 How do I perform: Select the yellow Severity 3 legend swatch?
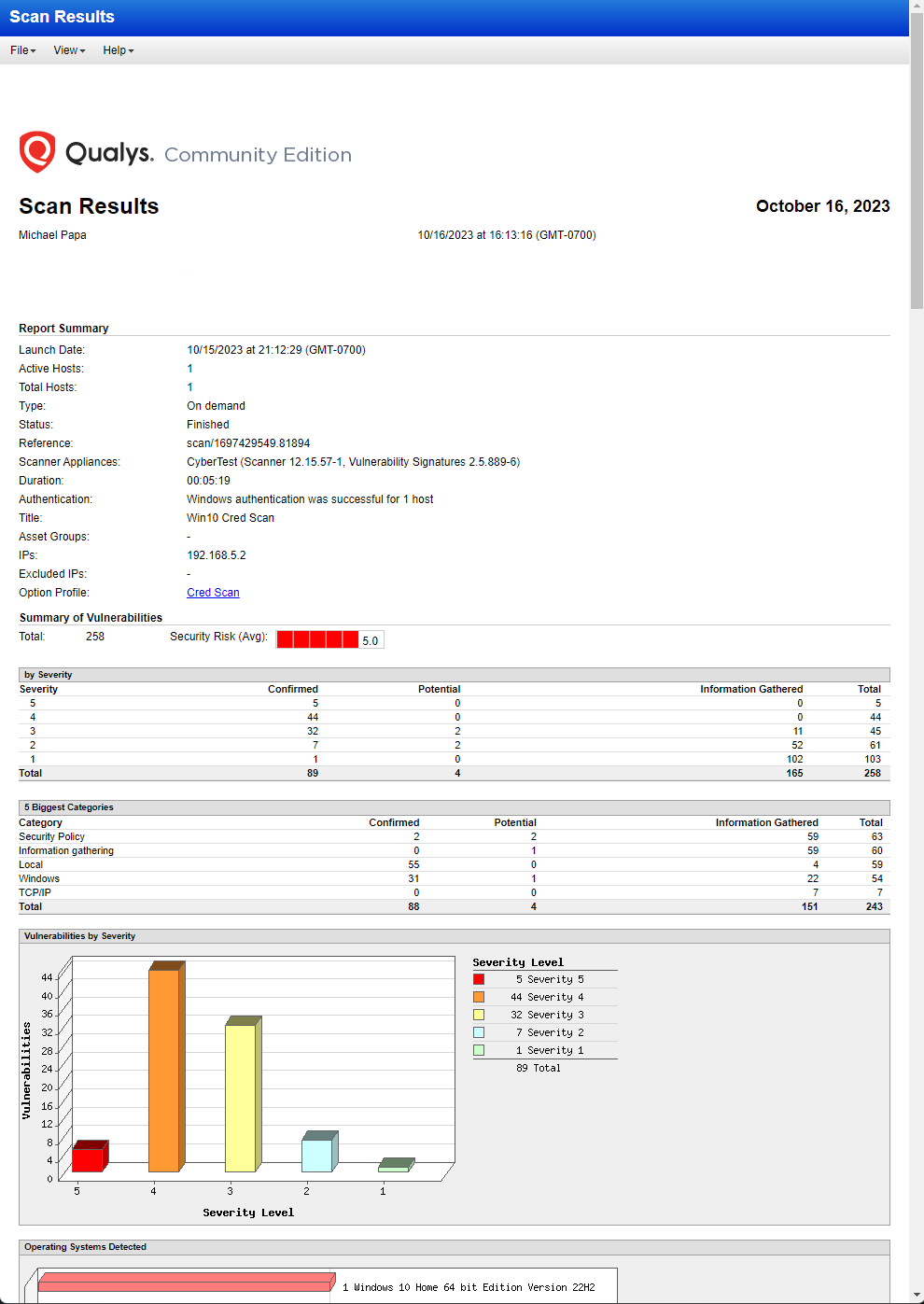479,1014
